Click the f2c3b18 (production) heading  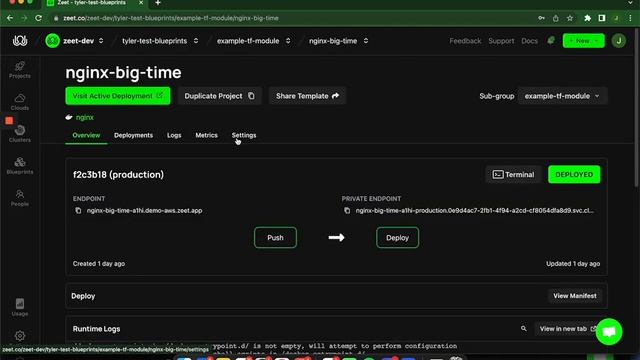point(118,175)
